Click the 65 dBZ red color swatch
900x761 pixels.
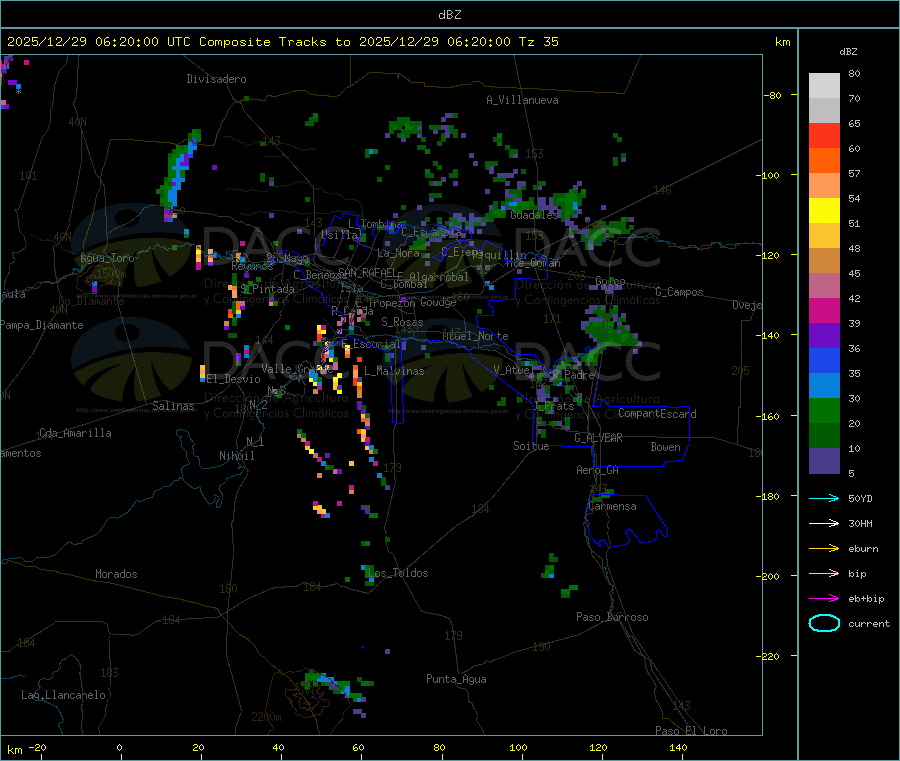pos(824,135)
